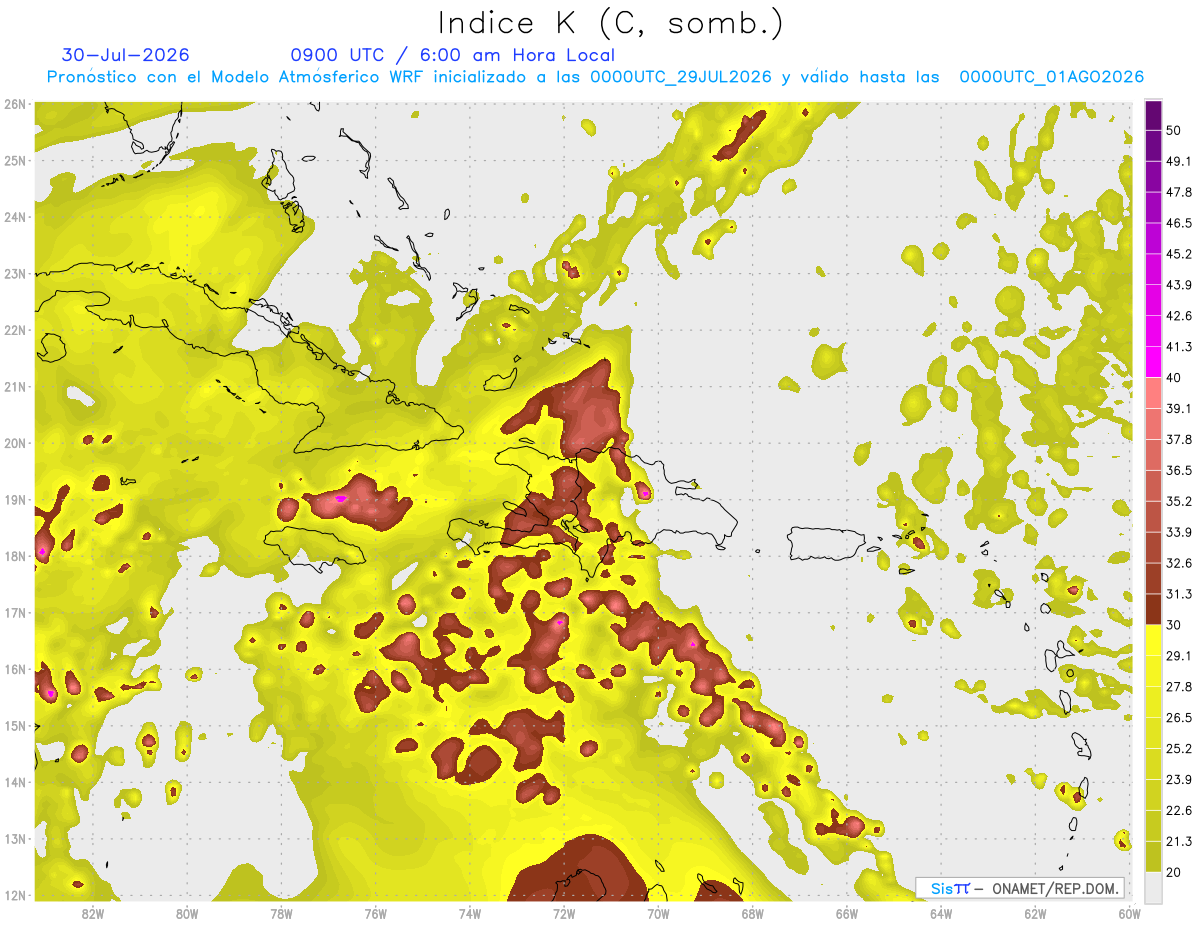The height and width of the screenshot is (927, 1200).
Task: Click the "13N" latitude axis label
Action: pos(14,838)
